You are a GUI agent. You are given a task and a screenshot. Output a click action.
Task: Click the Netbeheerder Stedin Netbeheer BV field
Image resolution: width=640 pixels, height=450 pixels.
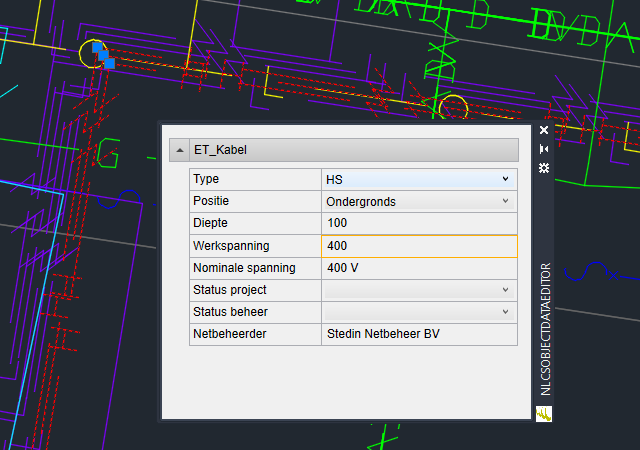click(x=418, y=333)
